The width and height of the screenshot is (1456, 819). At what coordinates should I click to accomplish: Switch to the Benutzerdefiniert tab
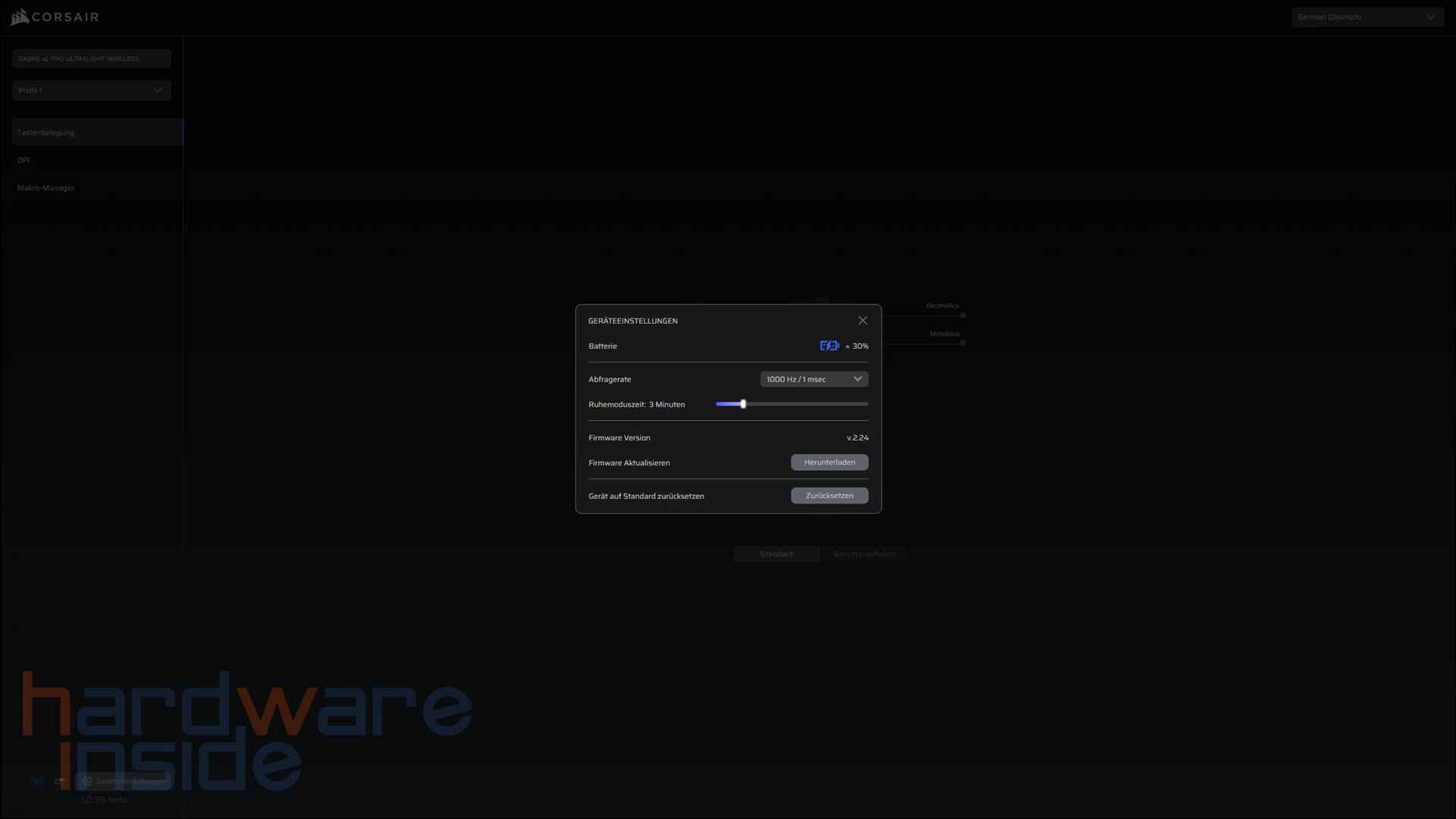pyautogui.click(x=864, y=554)
